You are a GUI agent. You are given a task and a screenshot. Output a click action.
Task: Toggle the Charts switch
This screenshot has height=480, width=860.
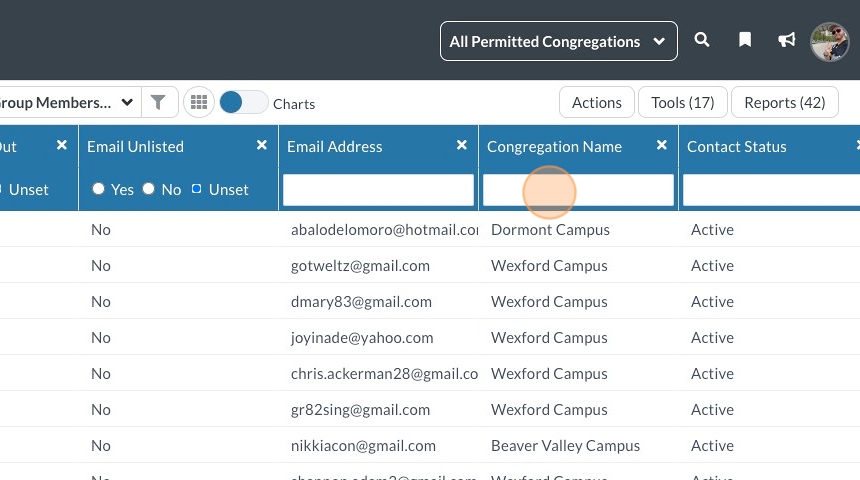click(x=244, y=102)
